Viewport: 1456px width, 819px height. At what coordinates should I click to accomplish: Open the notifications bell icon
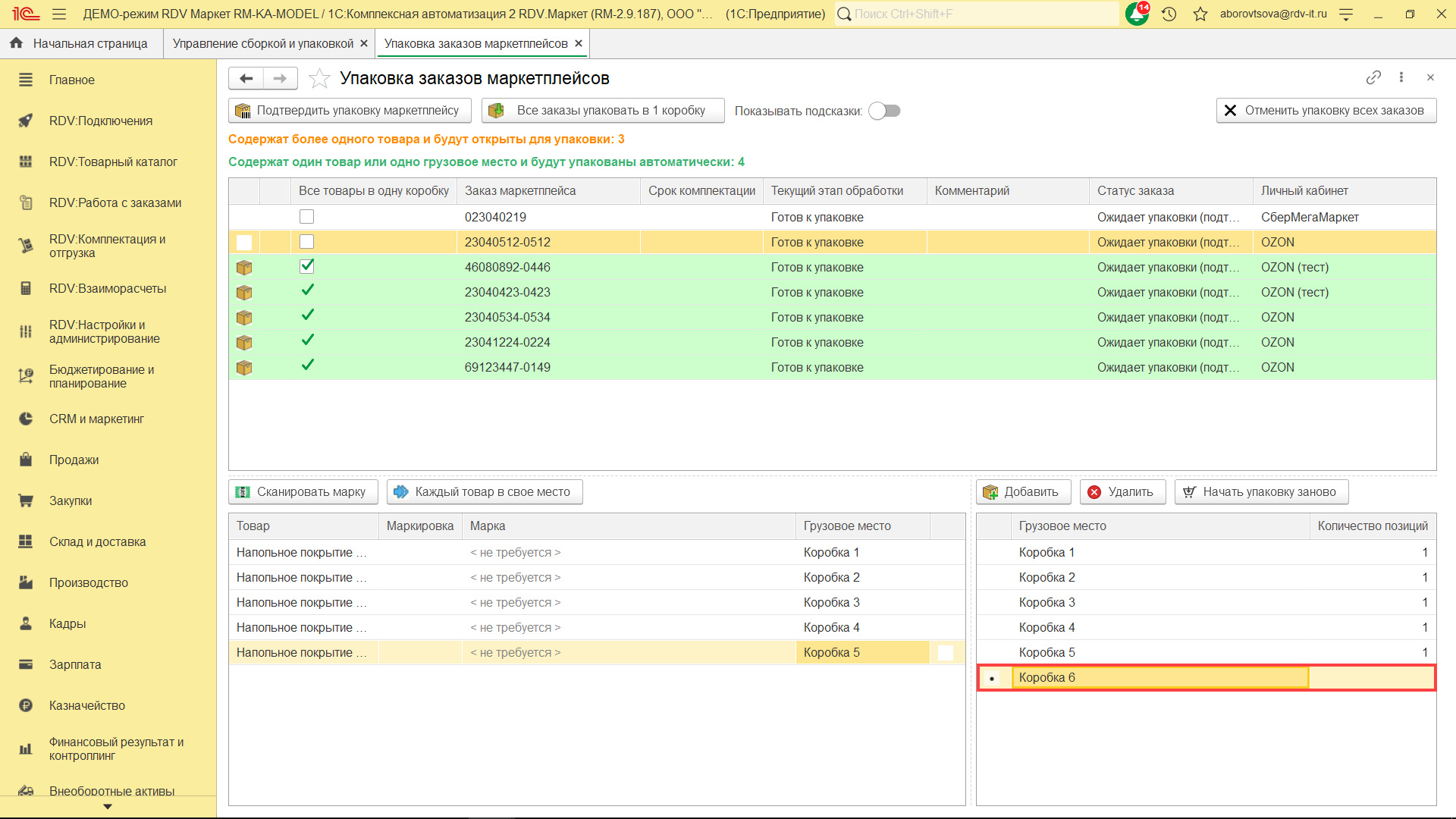click(x=1136, y=14)
